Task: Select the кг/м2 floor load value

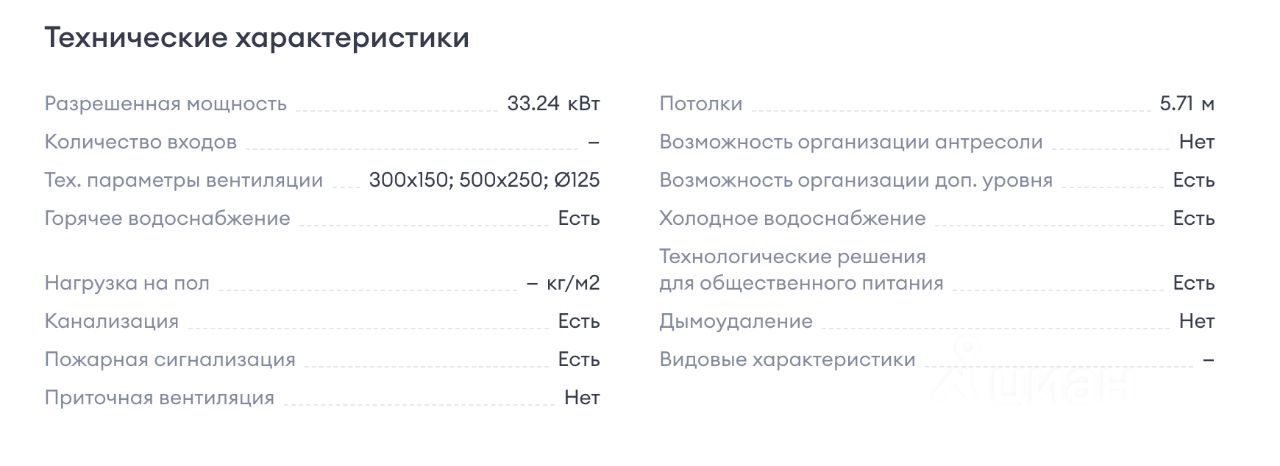Action: click(563, 283)
